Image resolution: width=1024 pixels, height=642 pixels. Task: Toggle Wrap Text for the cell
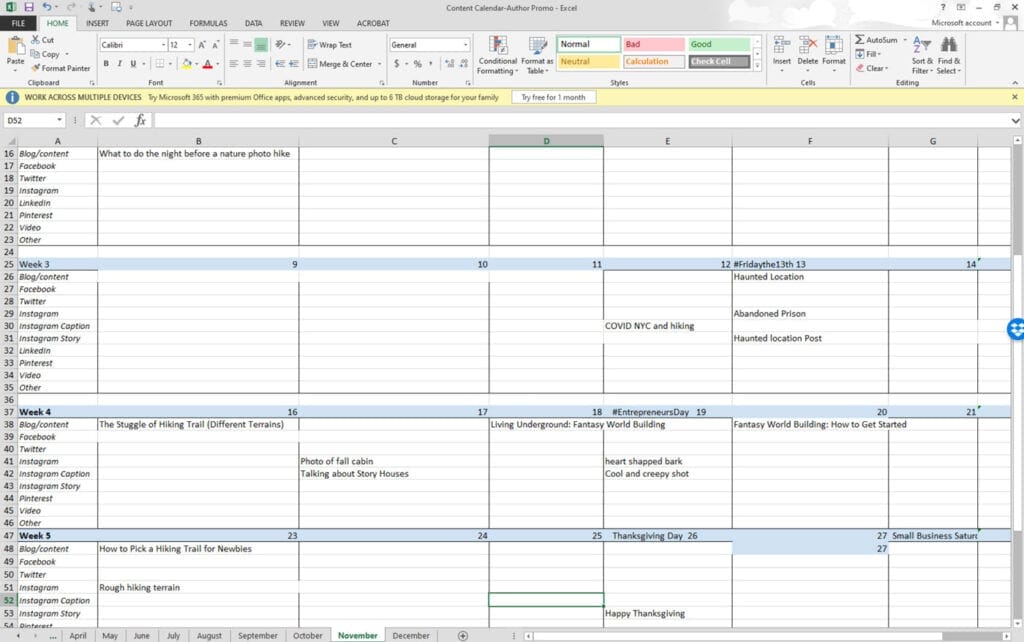tap(329, 45)
